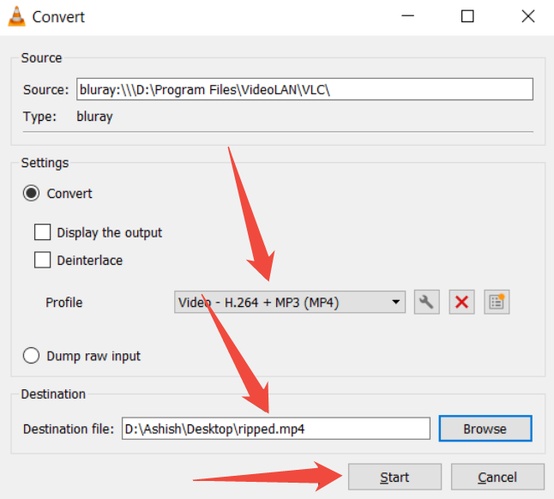Click the 'Destination file:' label
This screenshot has width=554, height=499.
tap(69, 429)
